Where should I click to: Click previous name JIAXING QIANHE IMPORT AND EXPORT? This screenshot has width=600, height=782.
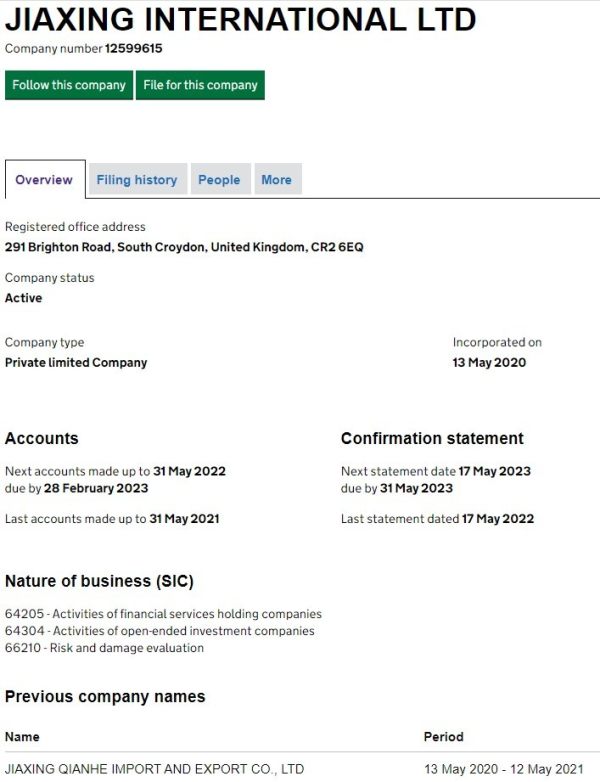[x=154, y=768]
